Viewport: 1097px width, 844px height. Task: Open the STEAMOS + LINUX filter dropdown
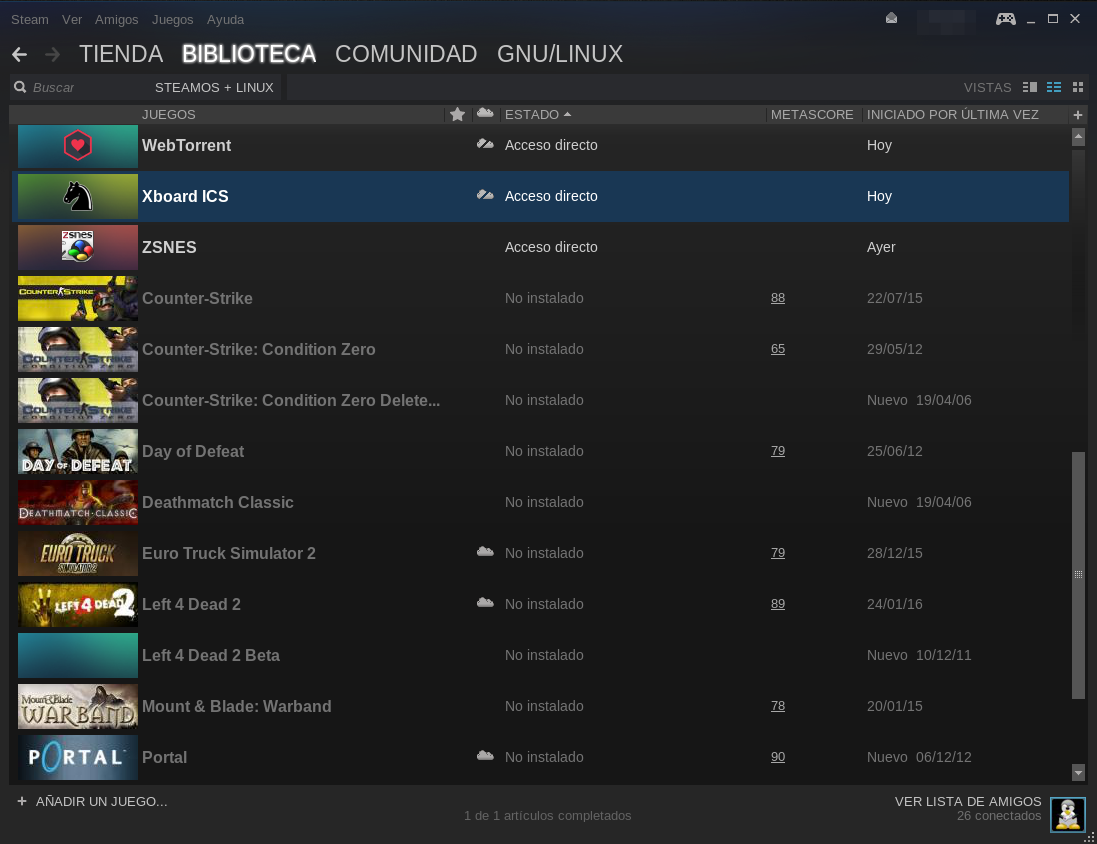tap(214, 87)
